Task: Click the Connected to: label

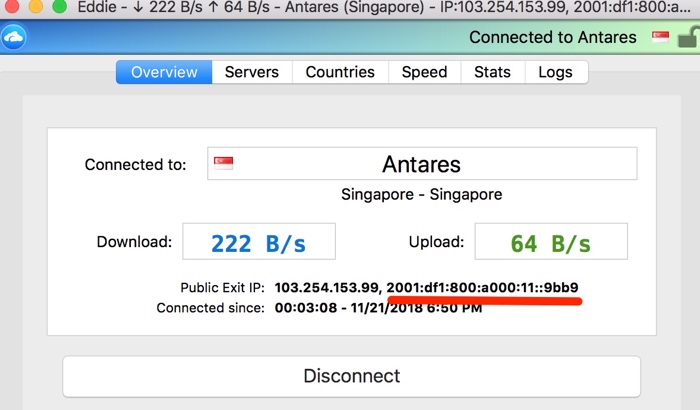Action: [x=135, y=164]
